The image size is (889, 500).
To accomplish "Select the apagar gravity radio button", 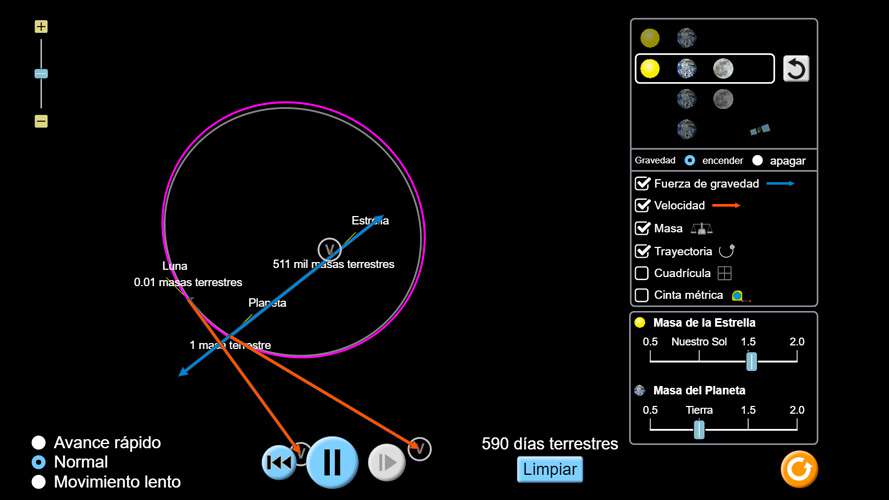I will point(757,160).
